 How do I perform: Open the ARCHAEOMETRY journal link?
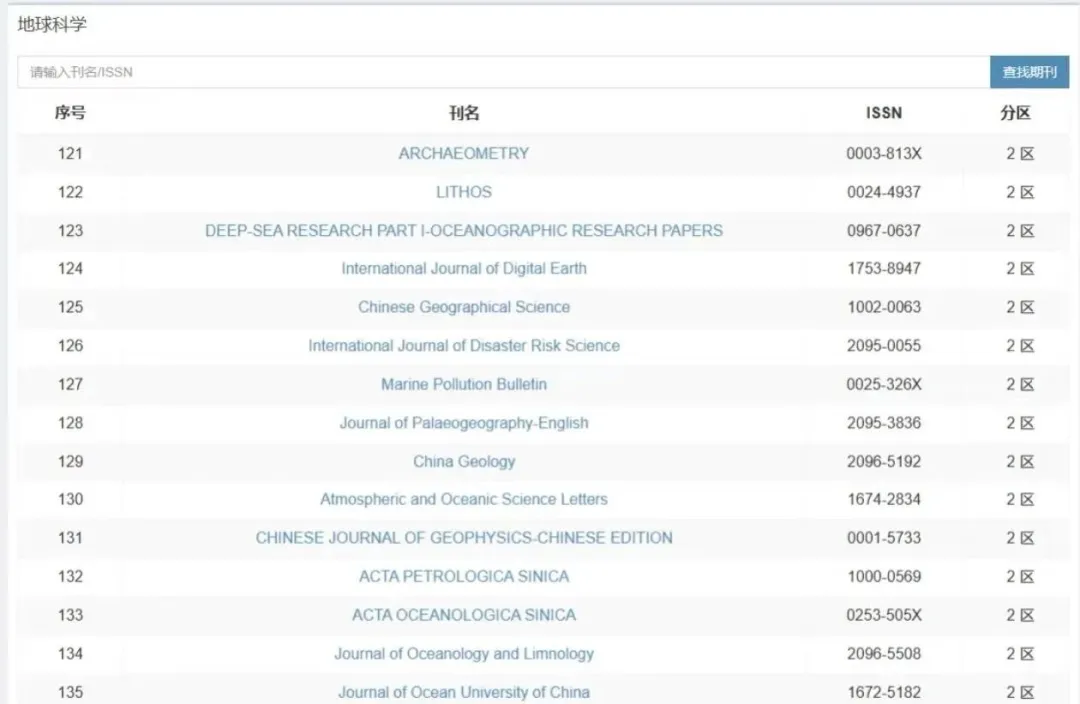464,154
